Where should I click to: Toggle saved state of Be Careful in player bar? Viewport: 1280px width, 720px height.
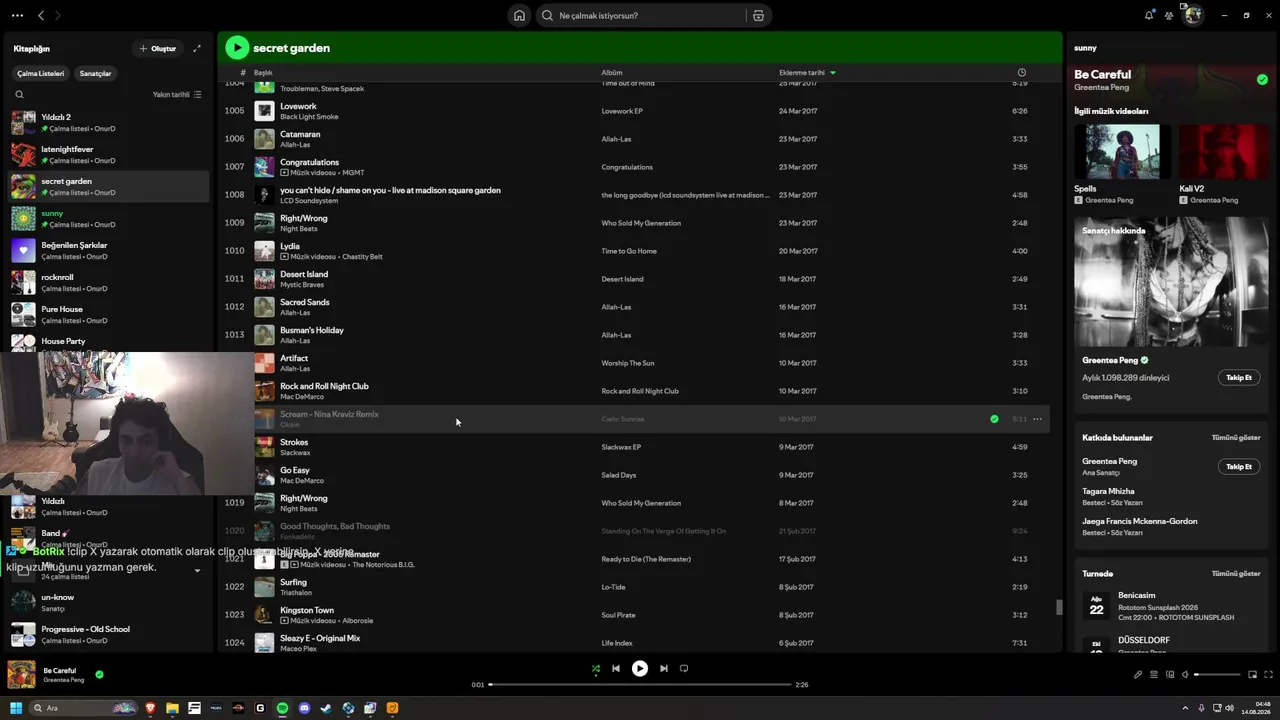click(x=99, y=675)
